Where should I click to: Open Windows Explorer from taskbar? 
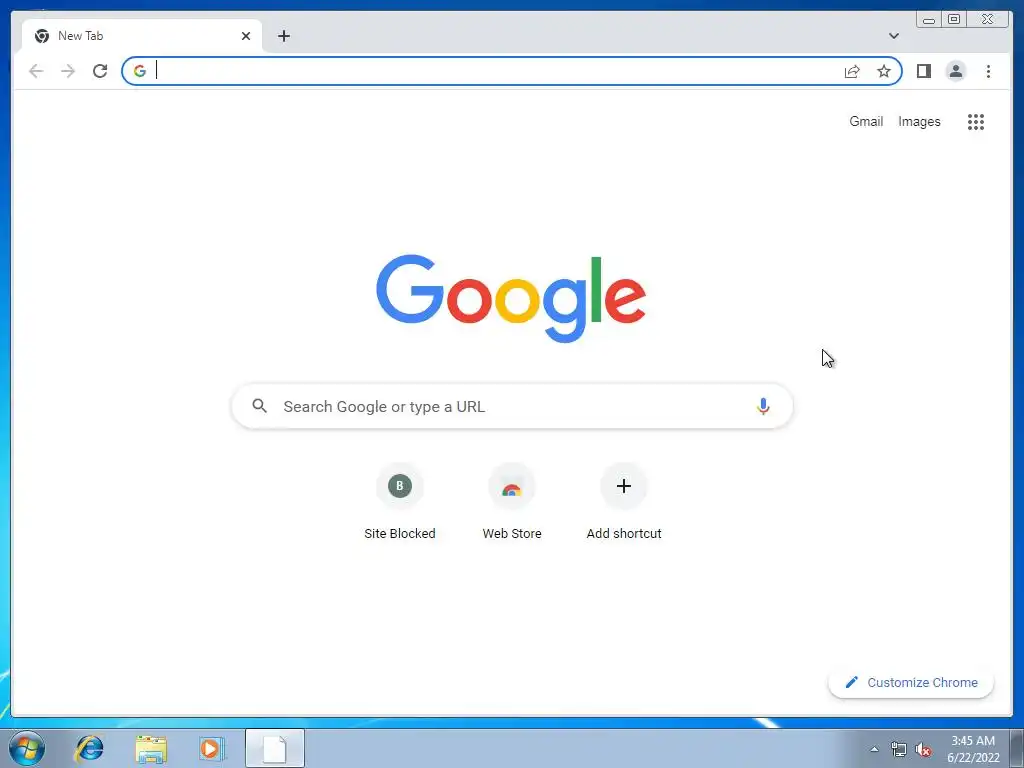(151, 748)
